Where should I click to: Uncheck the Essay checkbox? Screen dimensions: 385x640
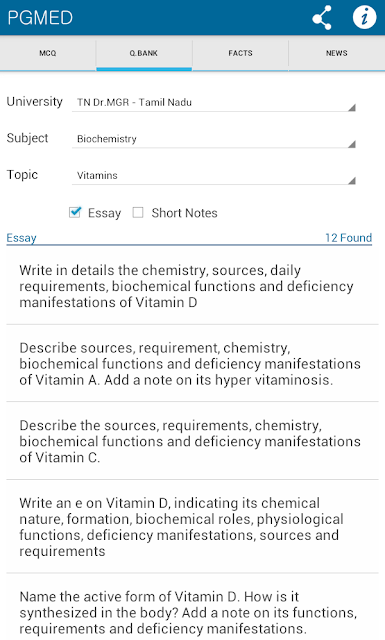(x=75, y=212)
